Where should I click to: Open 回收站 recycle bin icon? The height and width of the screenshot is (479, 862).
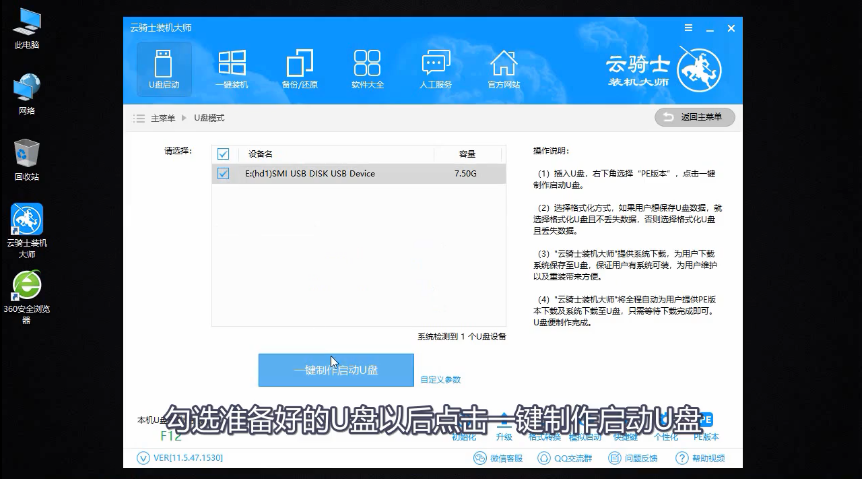point(27,160)
